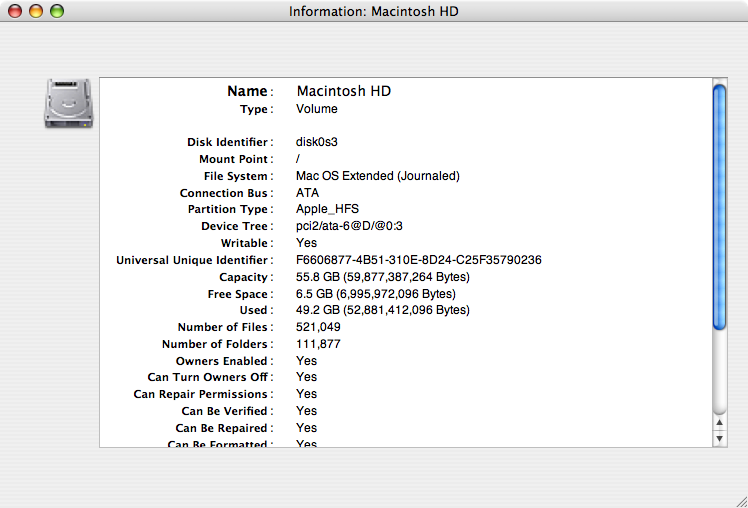Click the number of files '521,049'
The image size is (748, 508).
(318, 327)
